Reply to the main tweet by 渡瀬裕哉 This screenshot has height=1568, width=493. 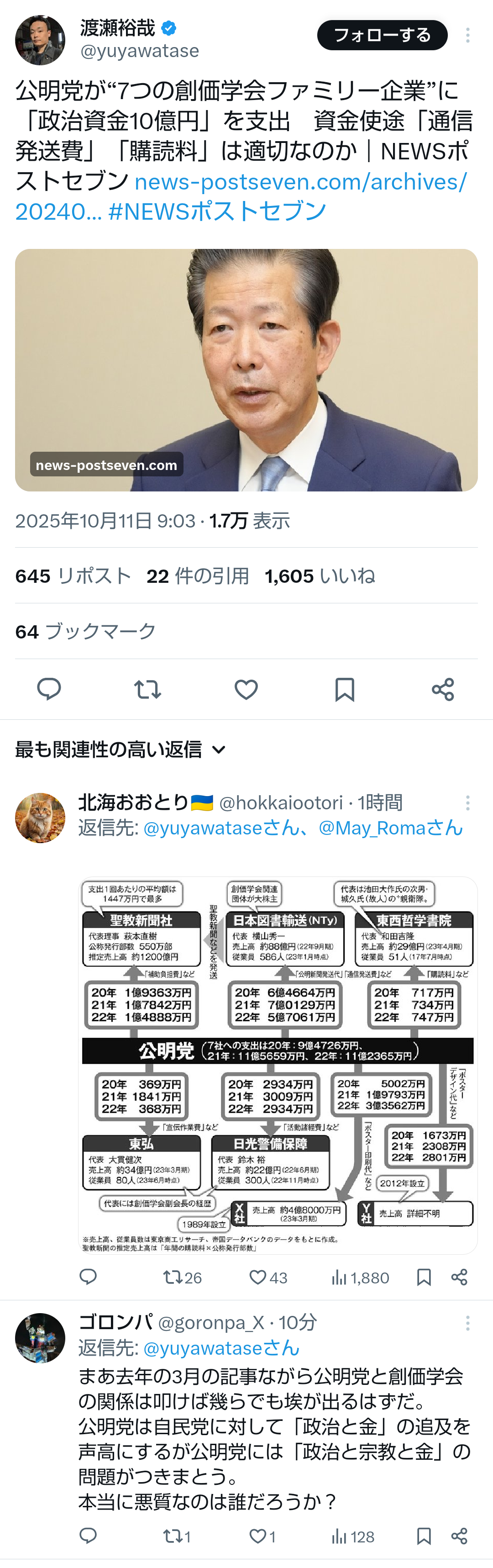(49, 689)
